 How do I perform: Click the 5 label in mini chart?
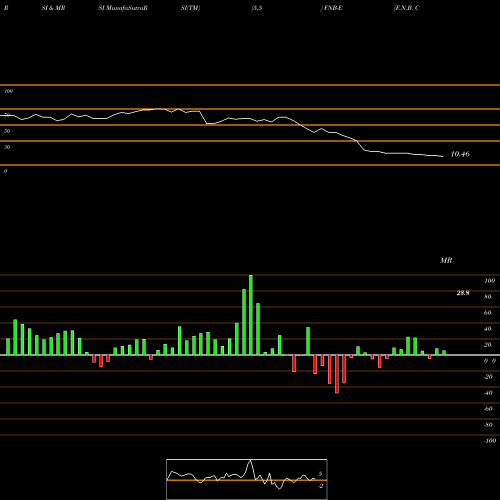pyautogui.click(x=320, y=474)
